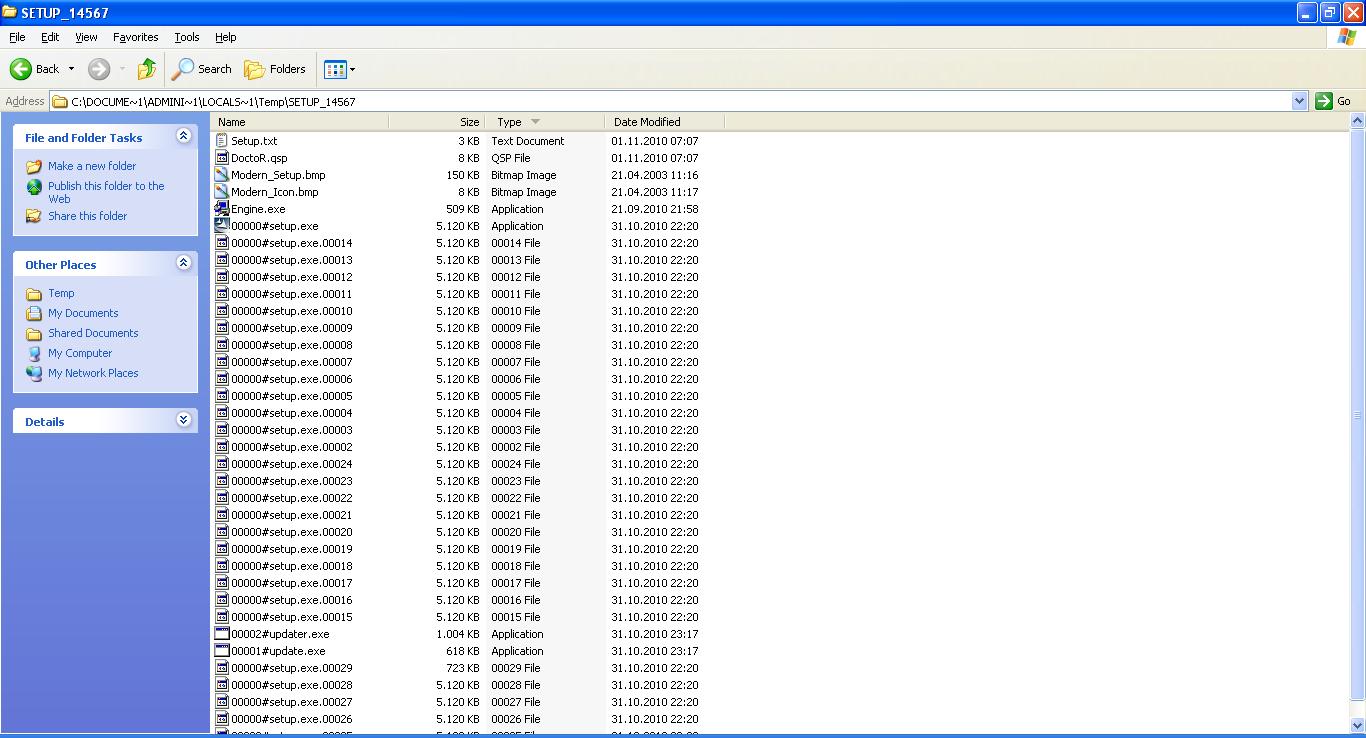Viewport: 1366px width, 738px height.
Task: Expand the Address bar dropdown
Action: tap(1299, 101)
